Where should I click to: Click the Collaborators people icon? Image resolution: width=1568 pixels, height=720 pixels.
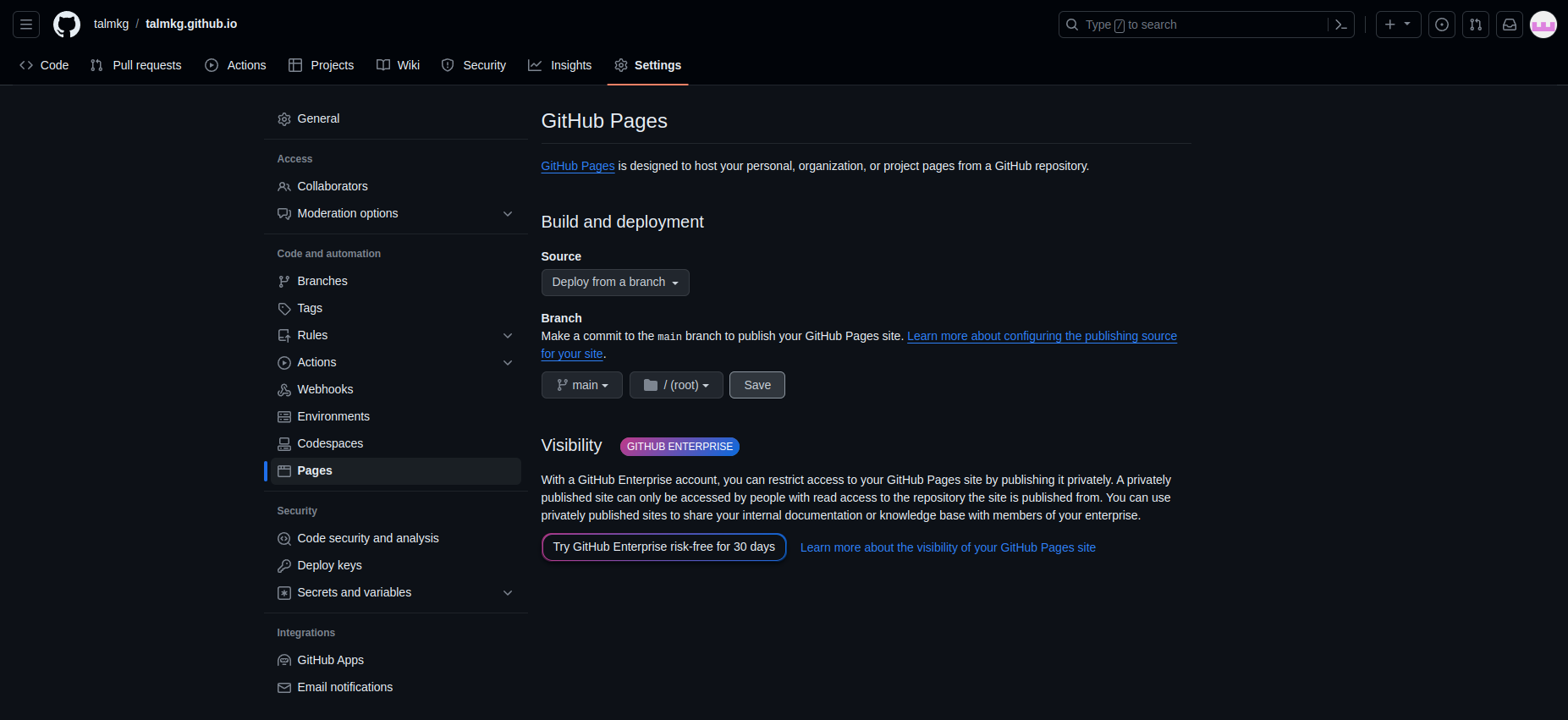pyautogui.click(x=284, y=187)
